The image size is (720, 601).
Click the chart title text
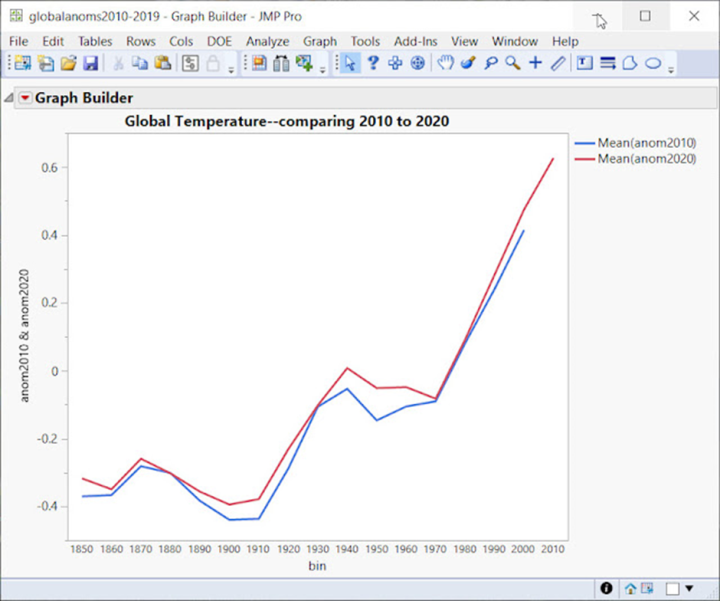coord(286,121)
